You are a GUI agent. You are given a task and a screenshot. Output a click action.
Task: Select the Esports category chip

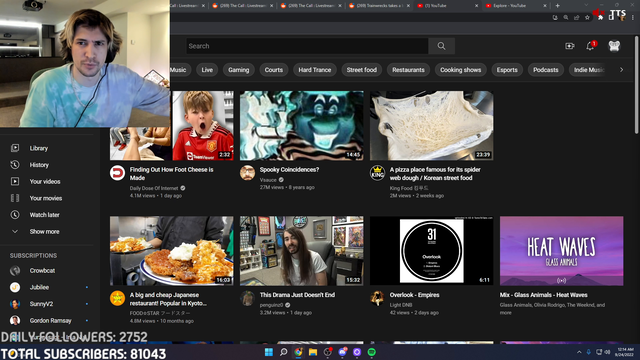pos(507,70)
